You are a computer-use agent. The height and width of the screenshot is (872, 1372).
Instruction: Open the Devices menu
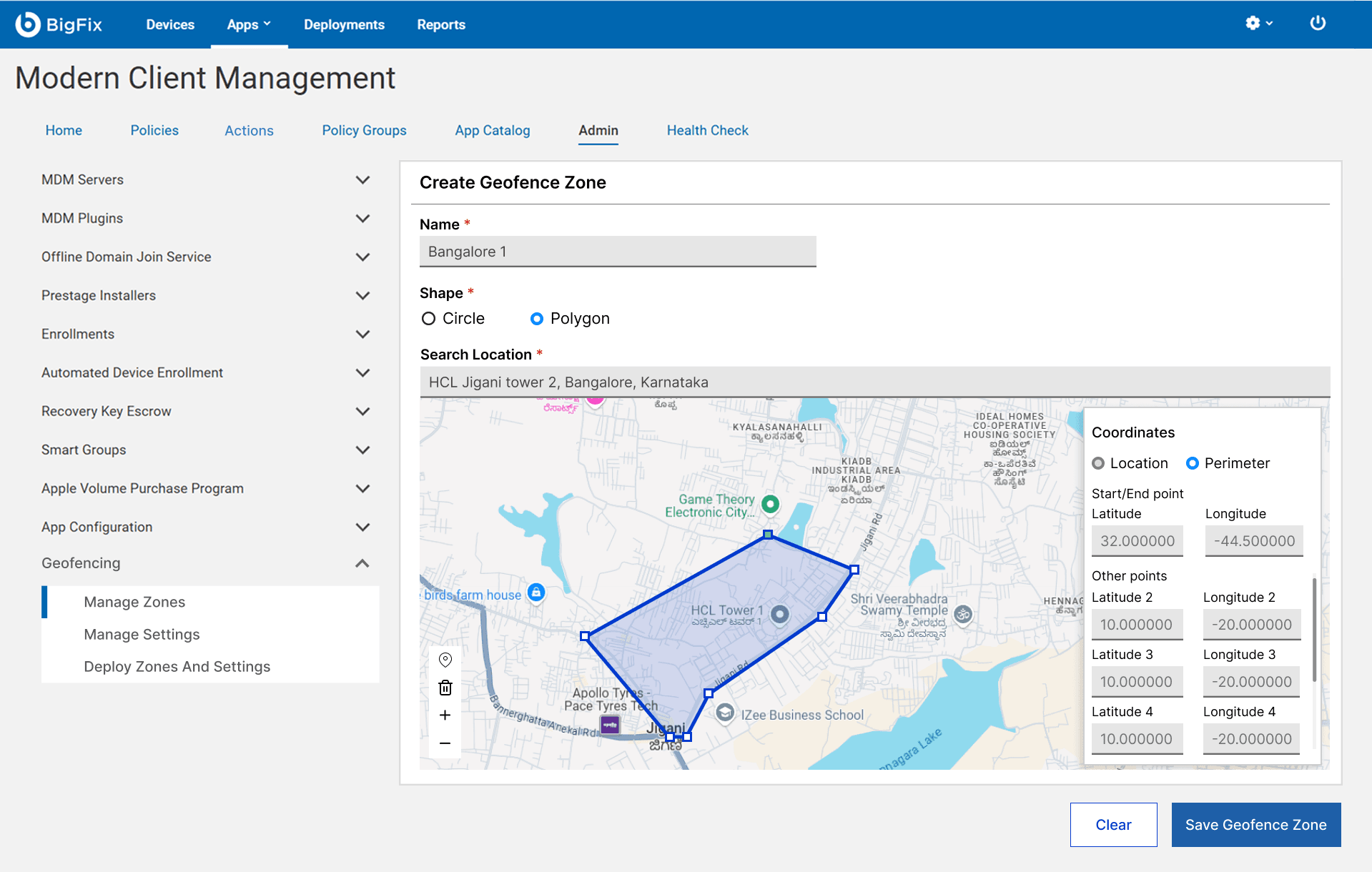[x=170, y=24]
